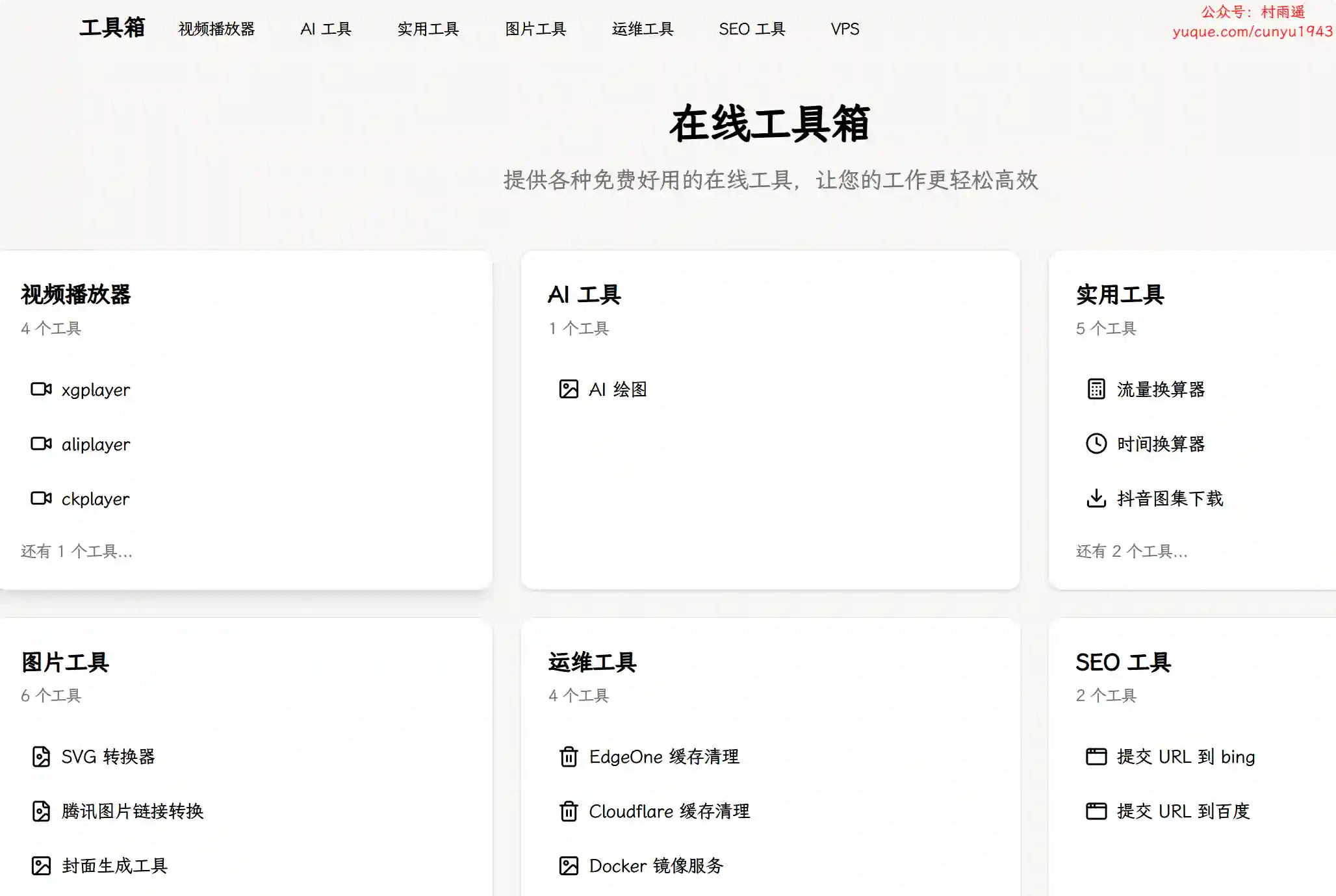The width and height of the screenshot is (1336, 896).
Task: Open the ckplayer tool link
Action: pyautogui.click(x=96, y=499)
